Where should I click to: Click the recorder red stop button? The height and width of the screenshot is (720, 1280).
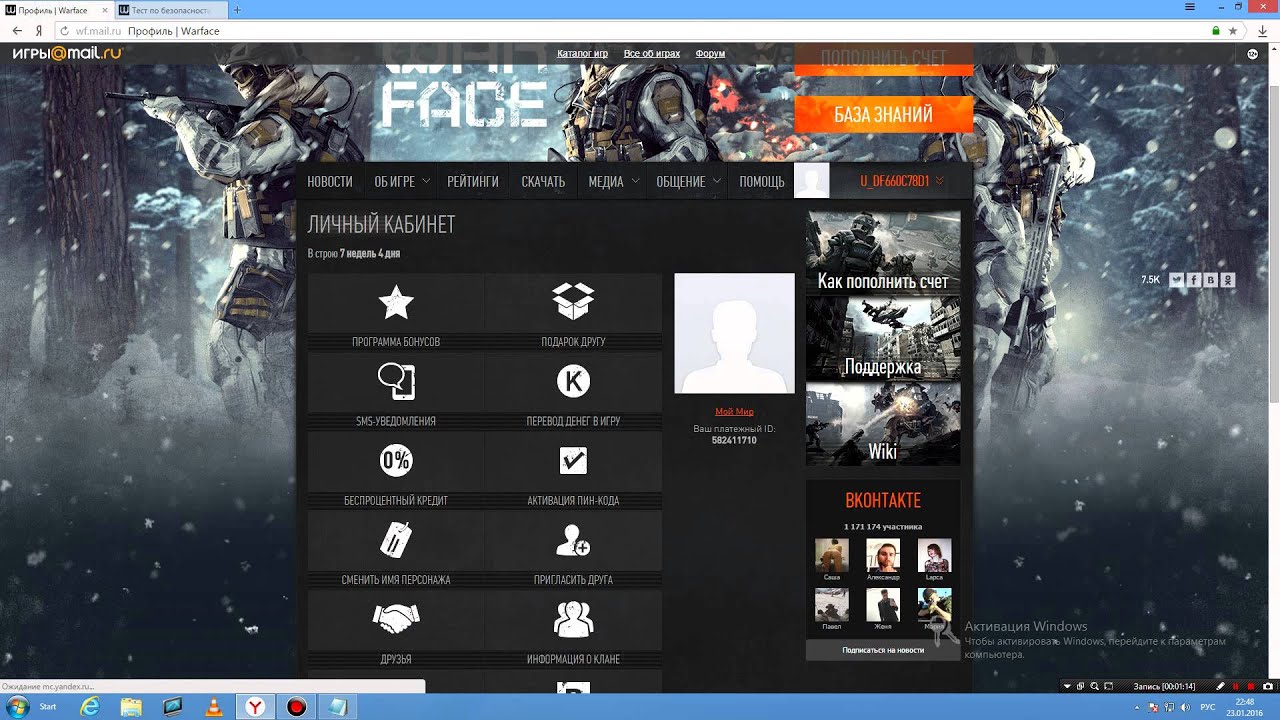(x=1251, y=686)
